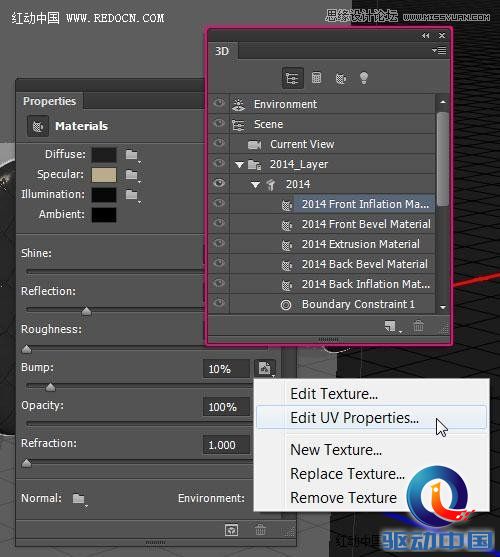
Task: Close the 3D panel
Action: tap(442, 36)
